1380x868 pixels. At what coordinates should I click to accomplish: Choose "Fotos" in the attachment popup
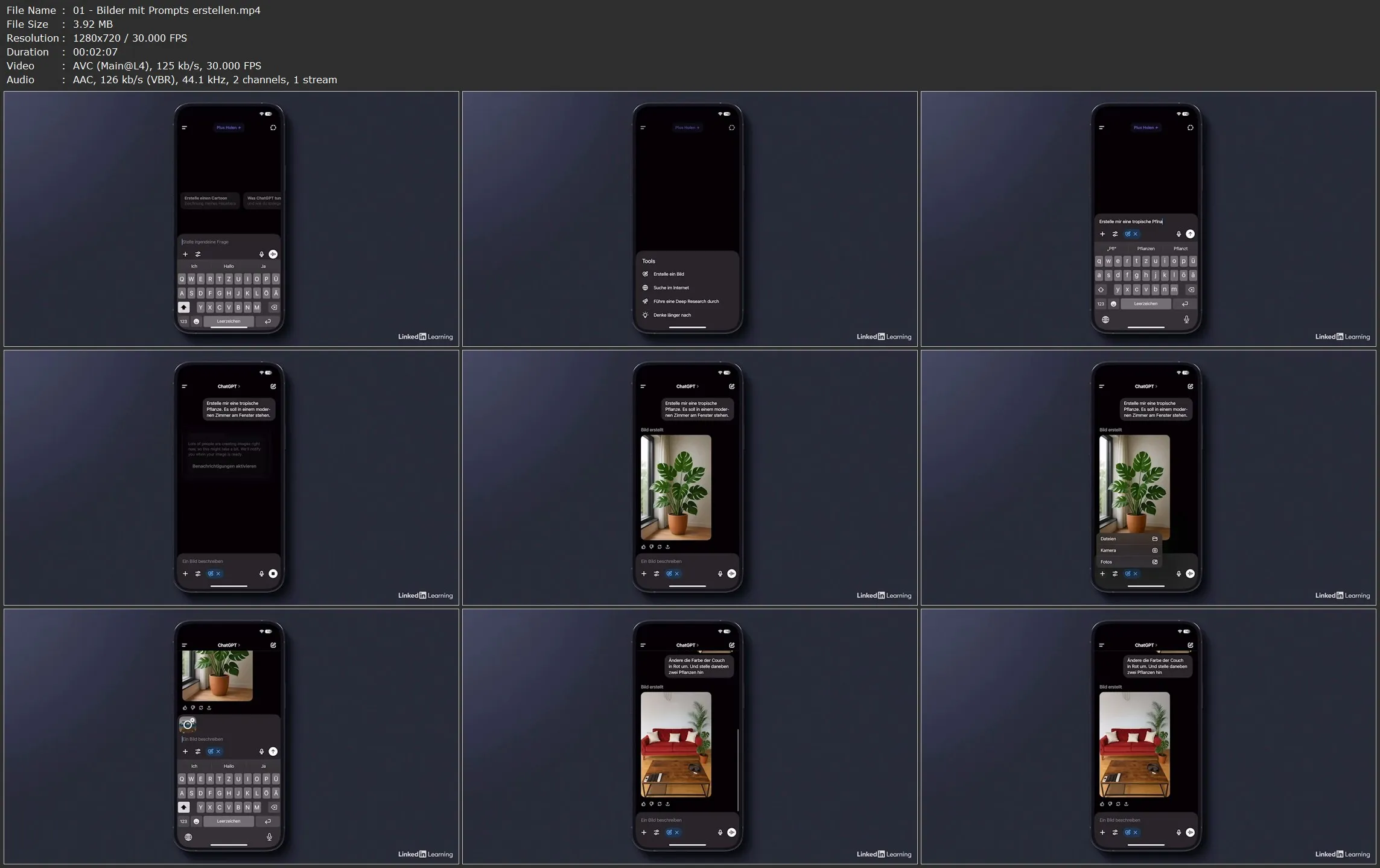(x=1128, y=562)
